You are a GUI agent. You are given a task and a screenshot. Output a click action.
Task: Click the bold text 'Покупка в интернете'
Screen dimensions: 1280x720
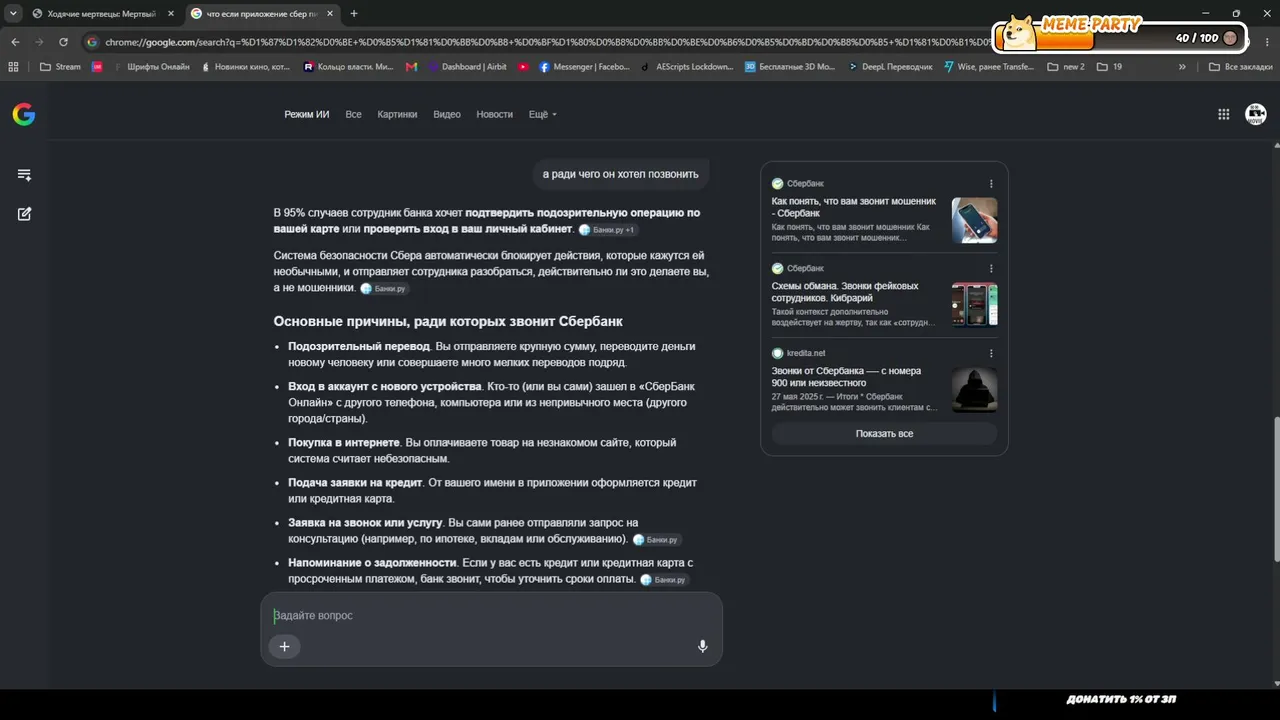pos(344,442)
